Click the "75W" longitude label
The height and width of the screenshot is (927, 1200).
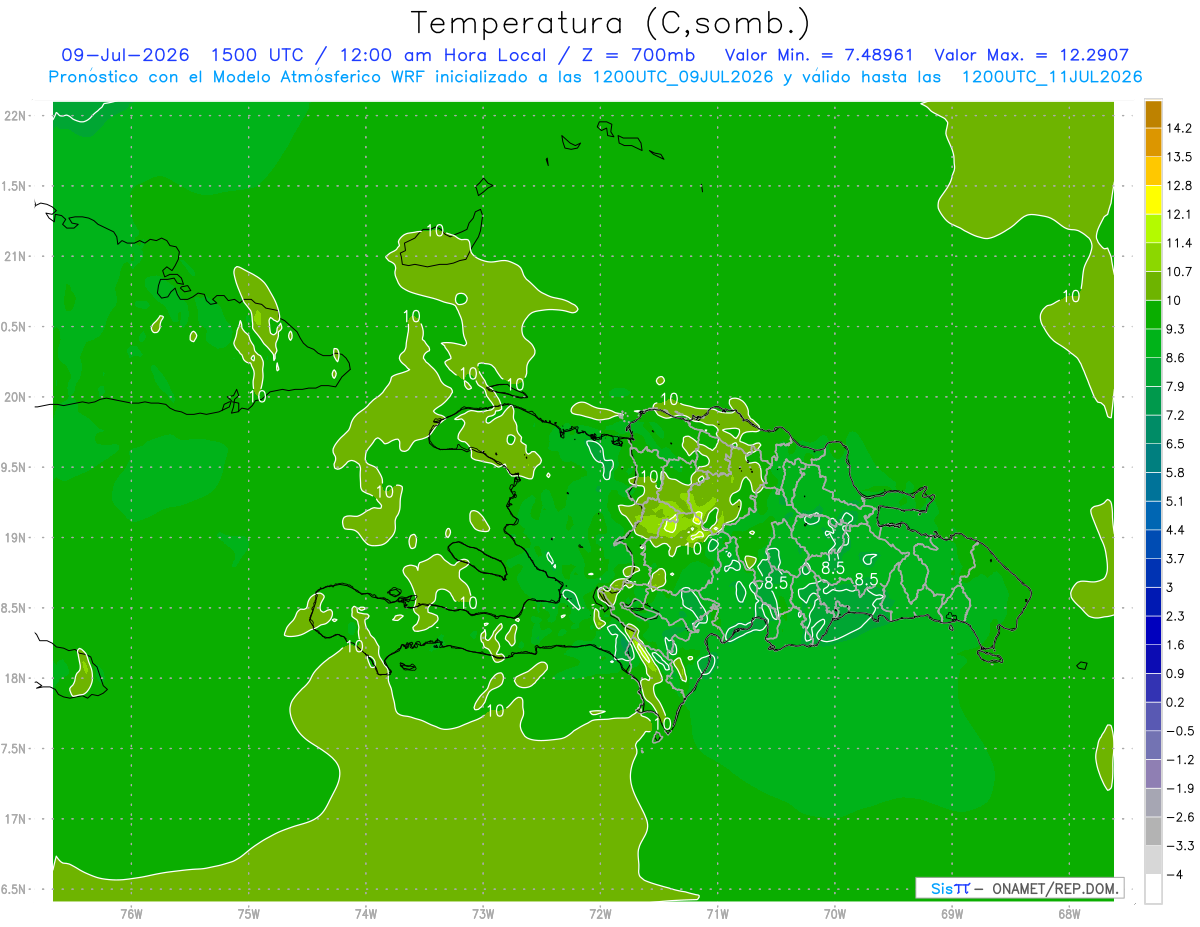(249, 914)
